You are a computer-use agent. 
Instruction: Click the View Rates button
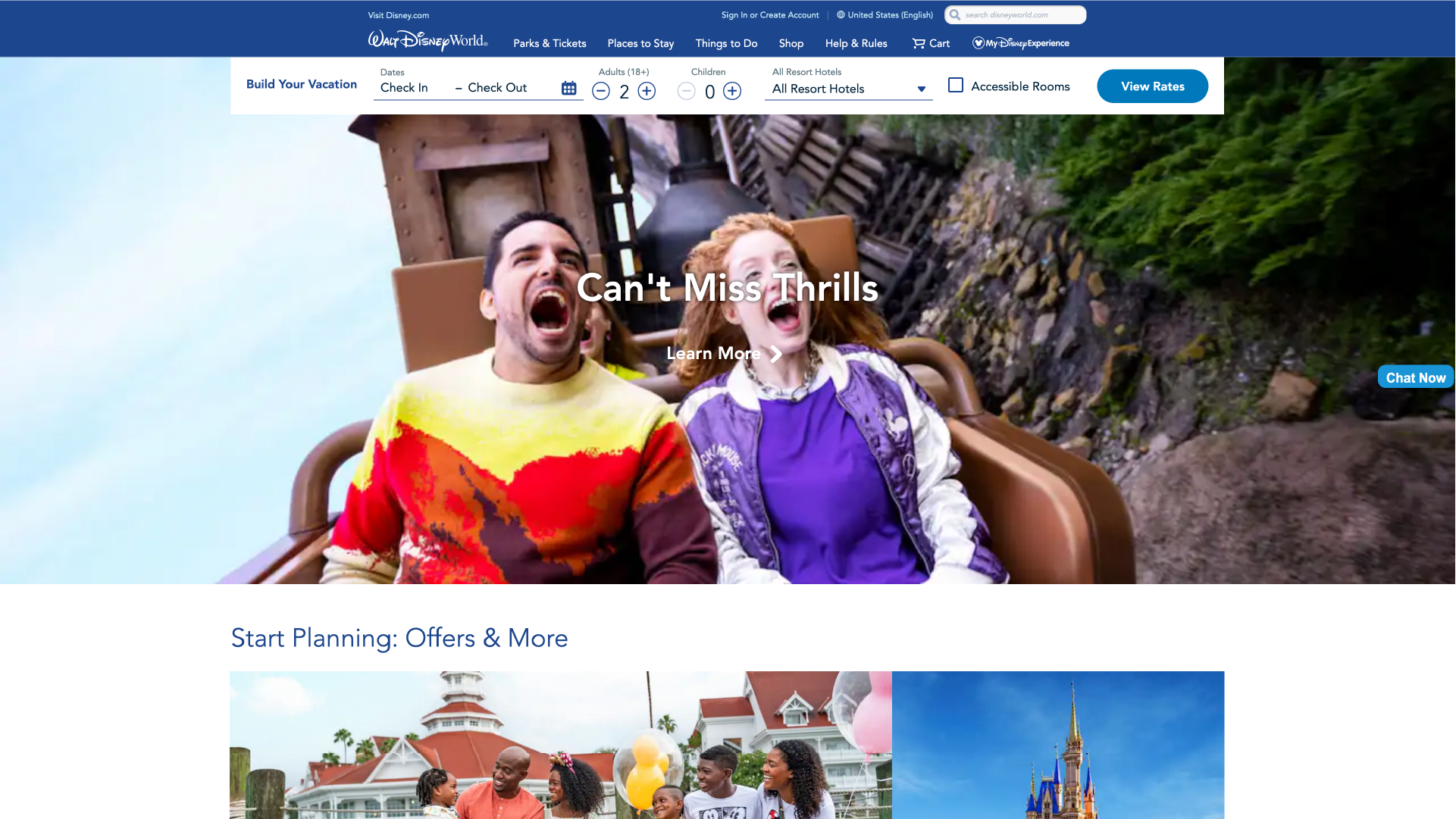(x=1152, y=86)
